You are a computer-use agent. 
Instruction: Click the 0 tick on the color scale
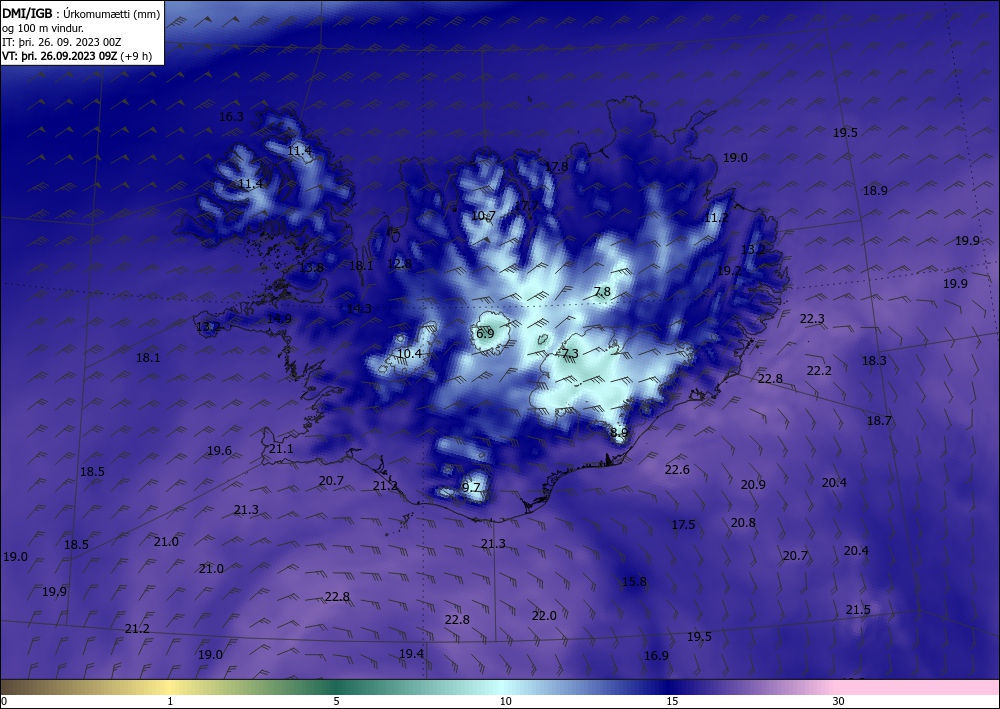pos(4,701)
